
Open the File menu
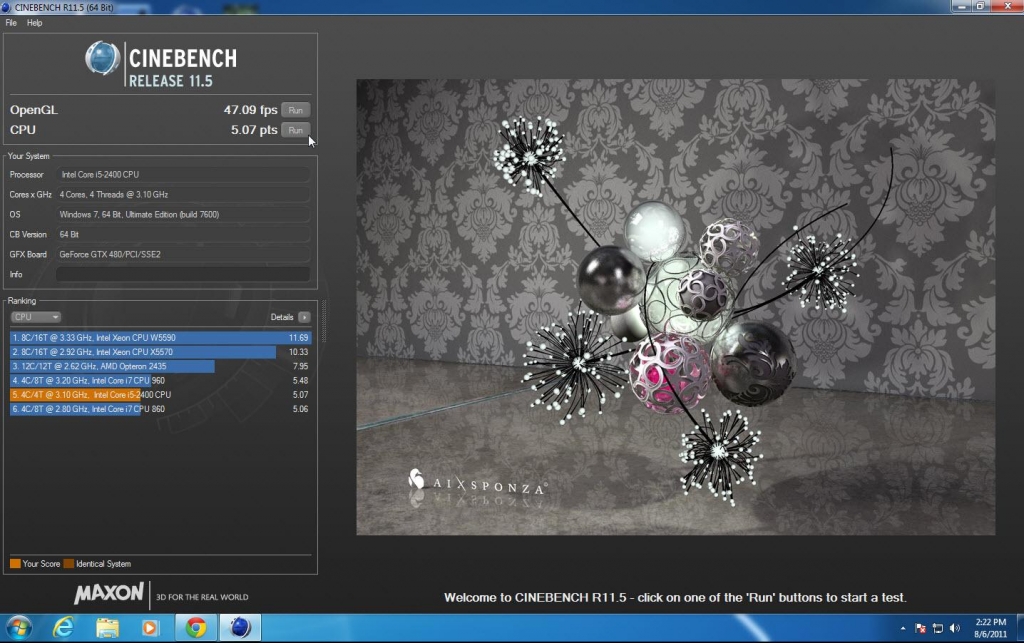[x=11, y=22]
